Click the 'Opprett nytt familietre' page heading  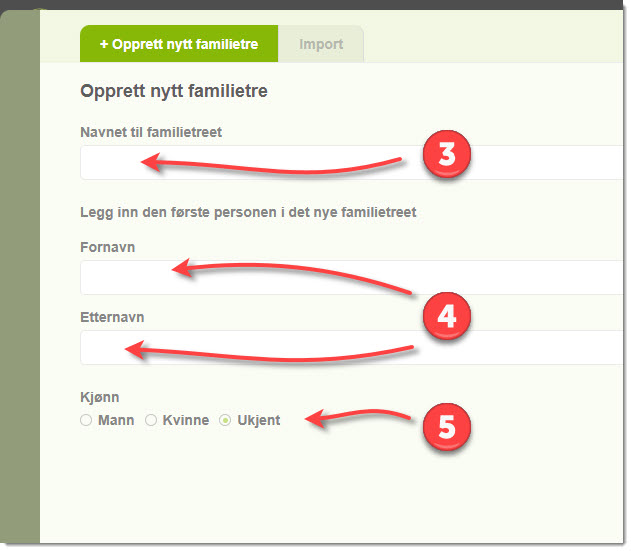173,92
